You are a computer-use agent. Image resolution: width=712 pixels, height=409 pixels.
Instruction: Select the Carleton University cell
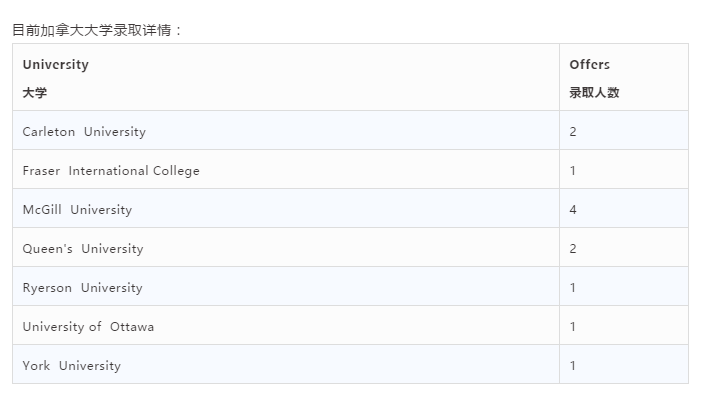point(286,130)
